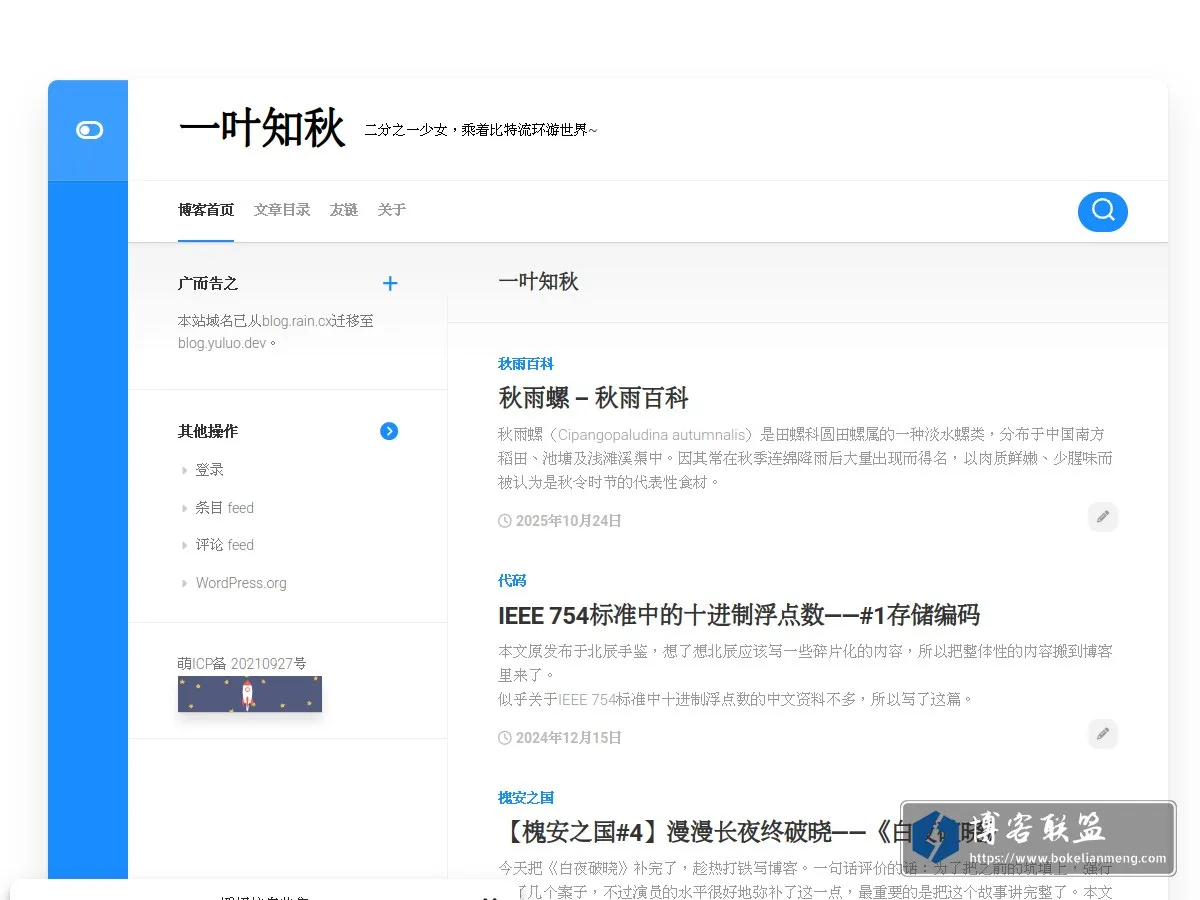Edit the 秋雨螺 post with its pencil icon
The image size is (1200, 900).
click(x=1103, y=517)
